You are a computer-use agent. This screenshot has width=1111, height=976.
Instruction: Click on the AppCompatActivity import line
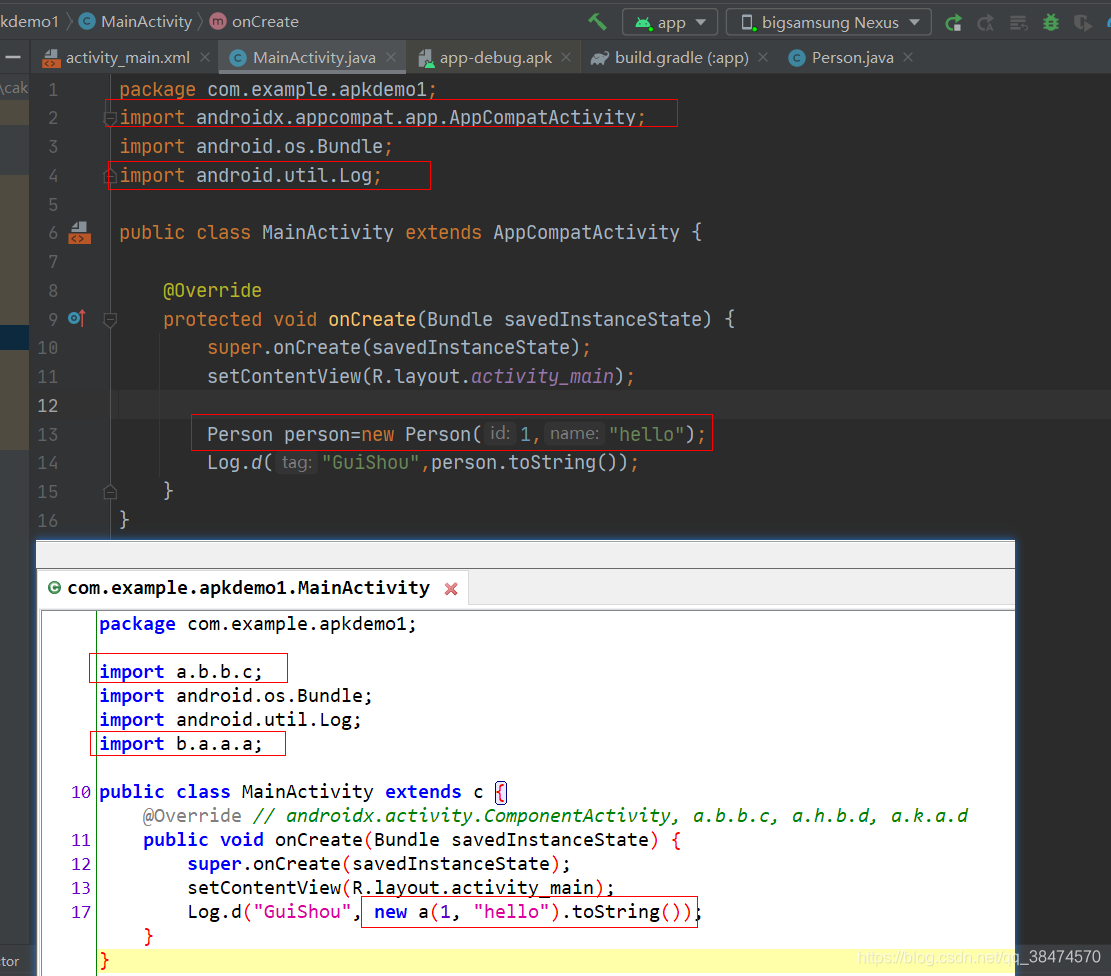click(383, 118)
